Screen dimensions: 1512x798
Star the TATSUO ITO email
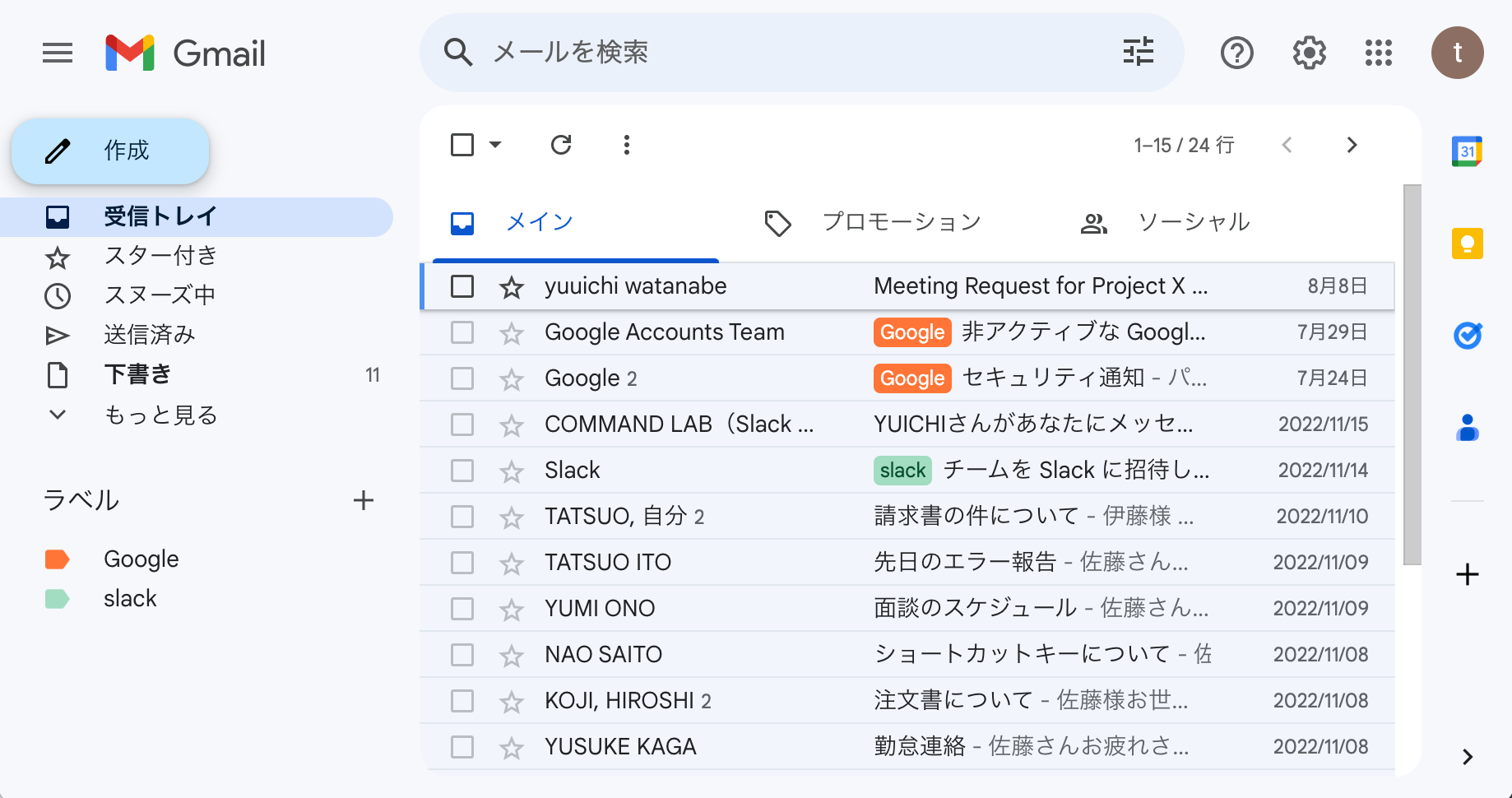click(512, 564)
